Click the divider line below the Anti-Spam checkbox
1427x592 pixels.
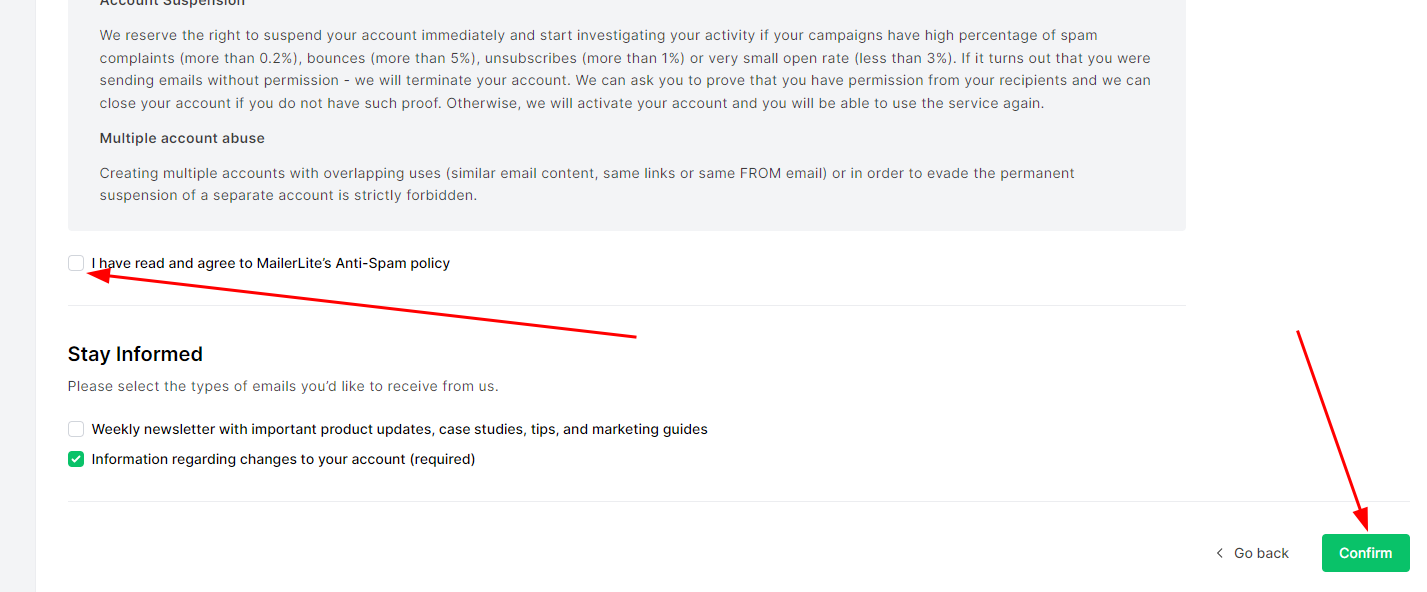tap(626, 305)
